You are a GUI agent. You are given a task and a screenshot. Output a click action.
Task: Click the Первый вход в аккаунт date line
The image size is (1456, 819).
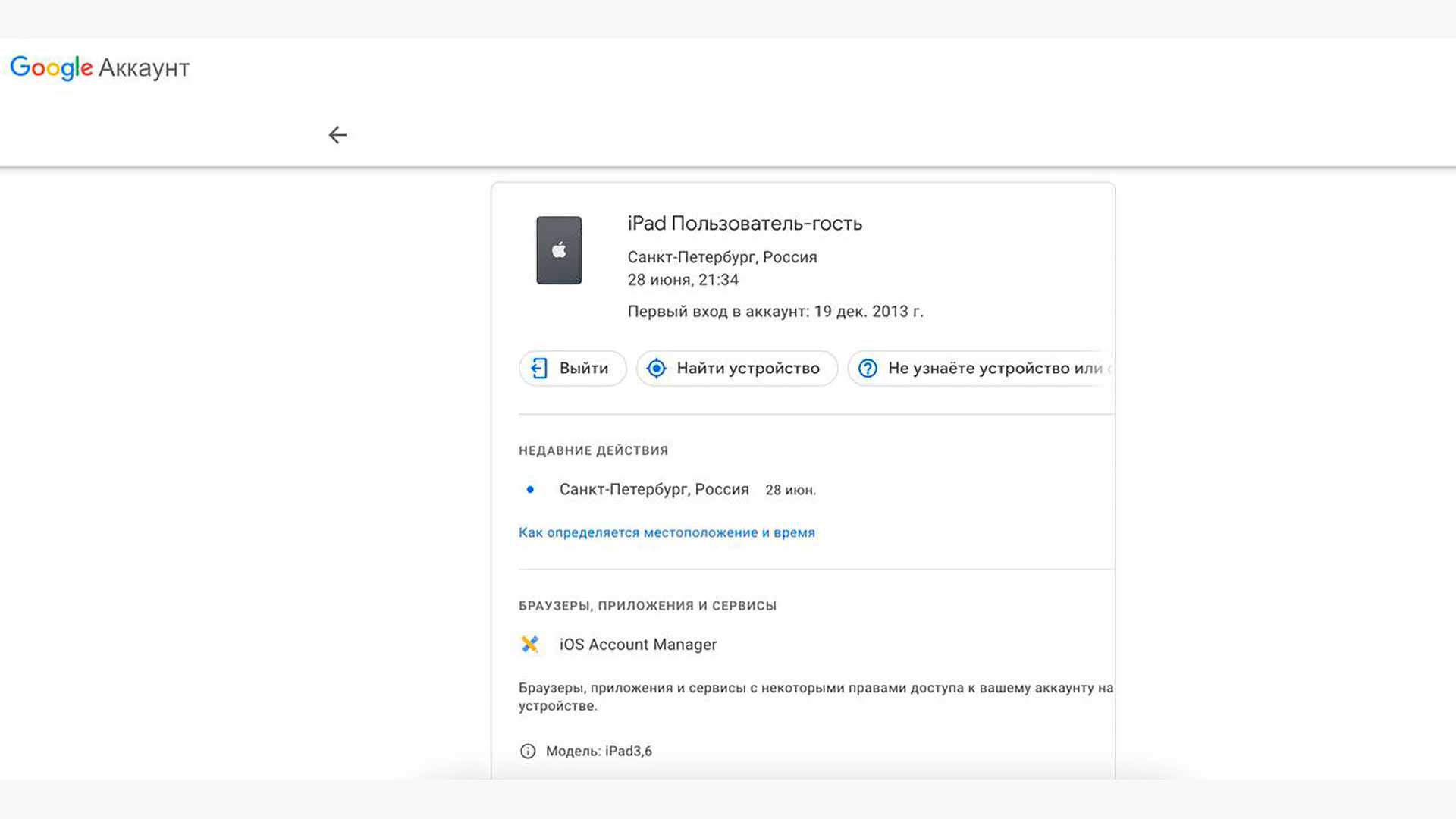point(775,312)
